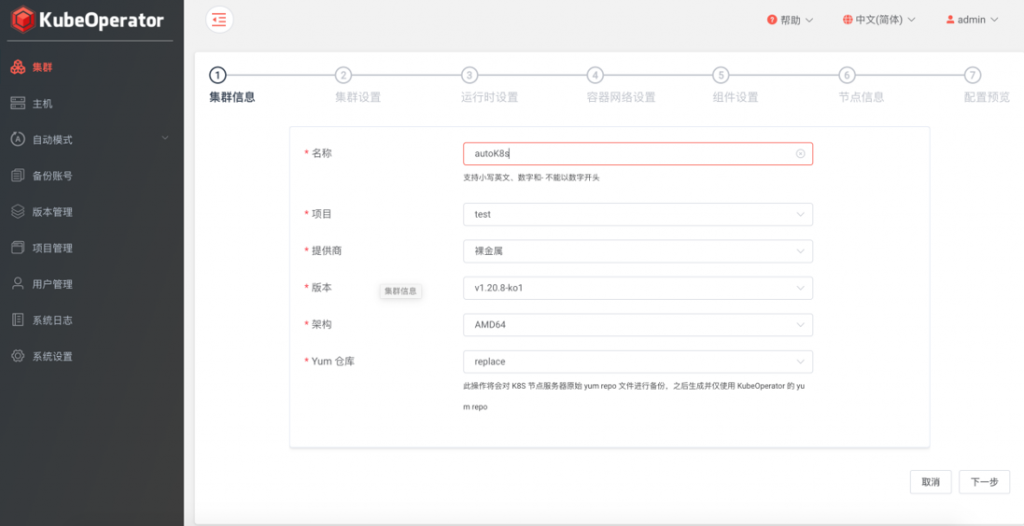
Task: Click the admin user avatar icon
Action: coord(950,20)
